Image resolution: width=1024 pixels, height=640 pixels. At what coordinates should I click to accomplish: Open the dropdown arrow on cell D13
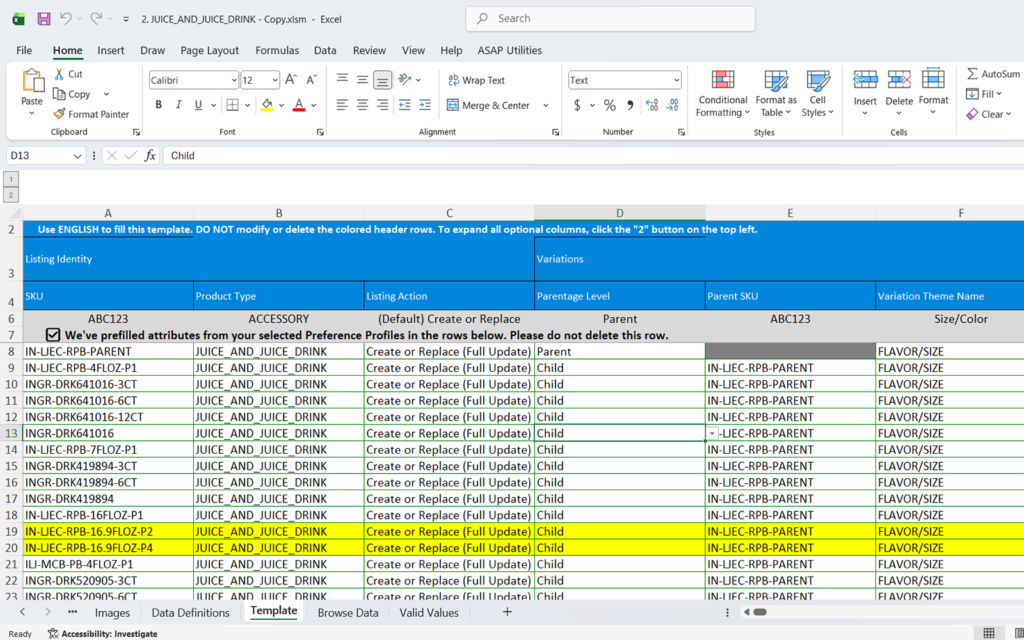[x=712, y=434]
